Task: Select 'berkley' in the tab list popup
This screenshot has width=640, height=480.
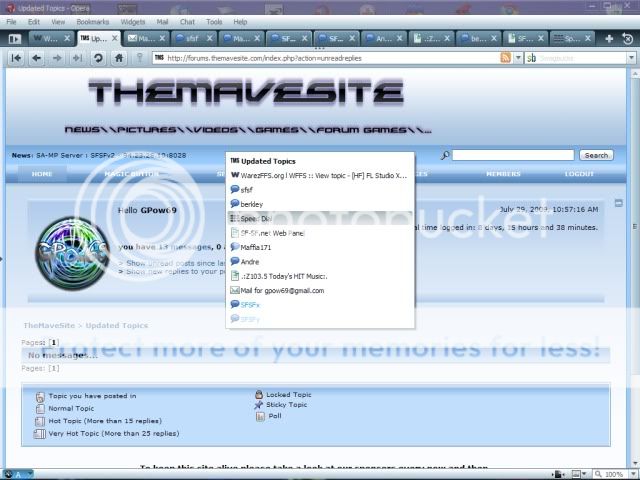Action: [x=320, y=204]
